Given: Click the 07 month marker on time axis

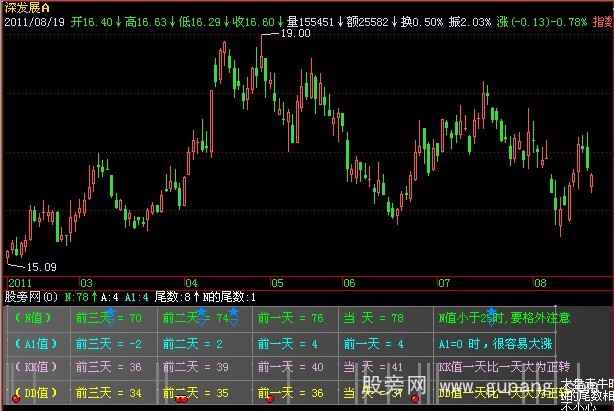Looking at the screenshot, I should tap(444, 283).
